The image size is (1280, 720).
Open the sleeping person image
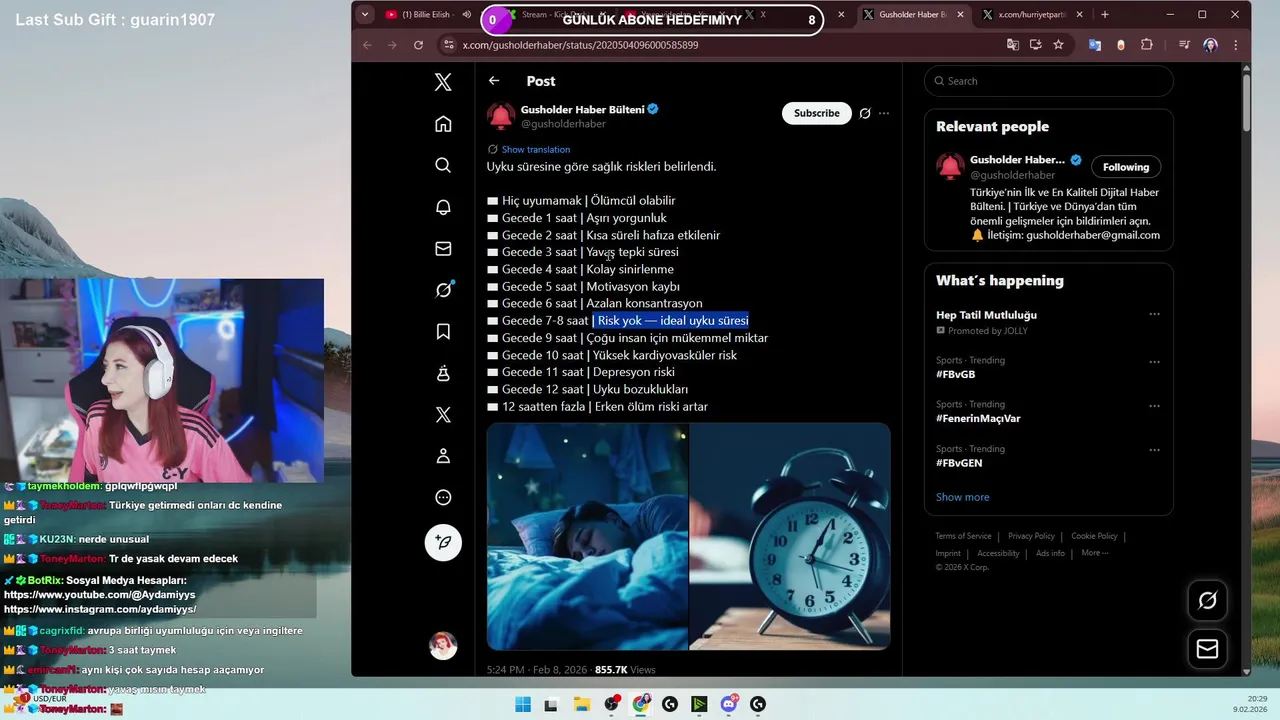(587, 536)
